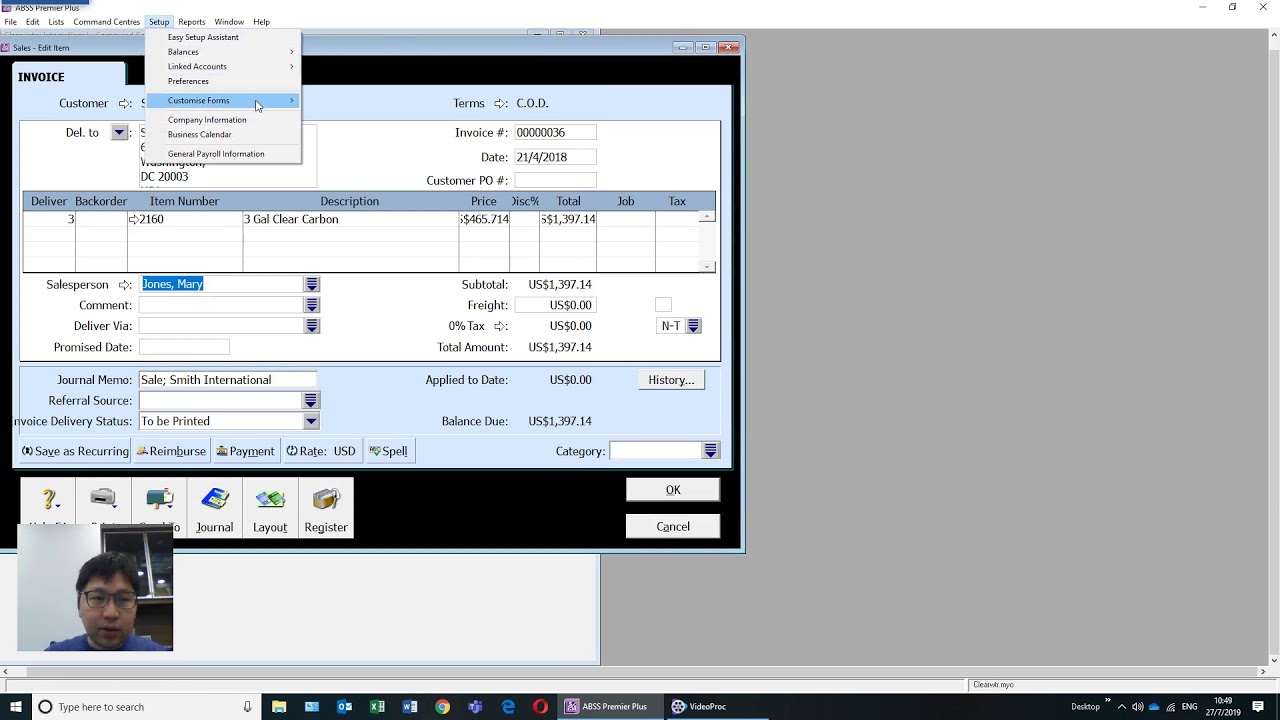Viewport: 1280px width, 720px height.
Task: Click the Promised Date field
Action: coord(184,347)
